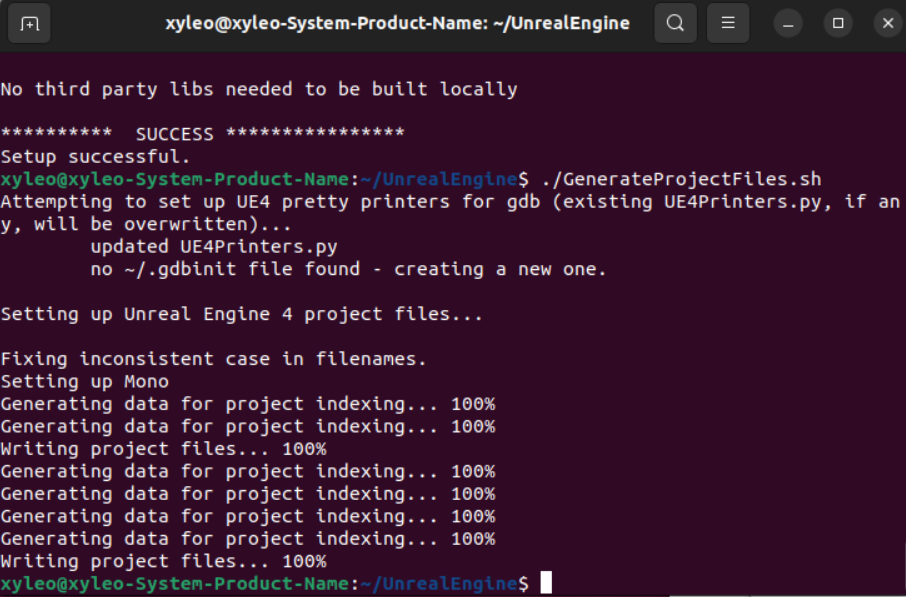Click the ./GenerateProjectFiles.sh command text
The width and height of the screenshot is (906, 597).
(680, 179)
